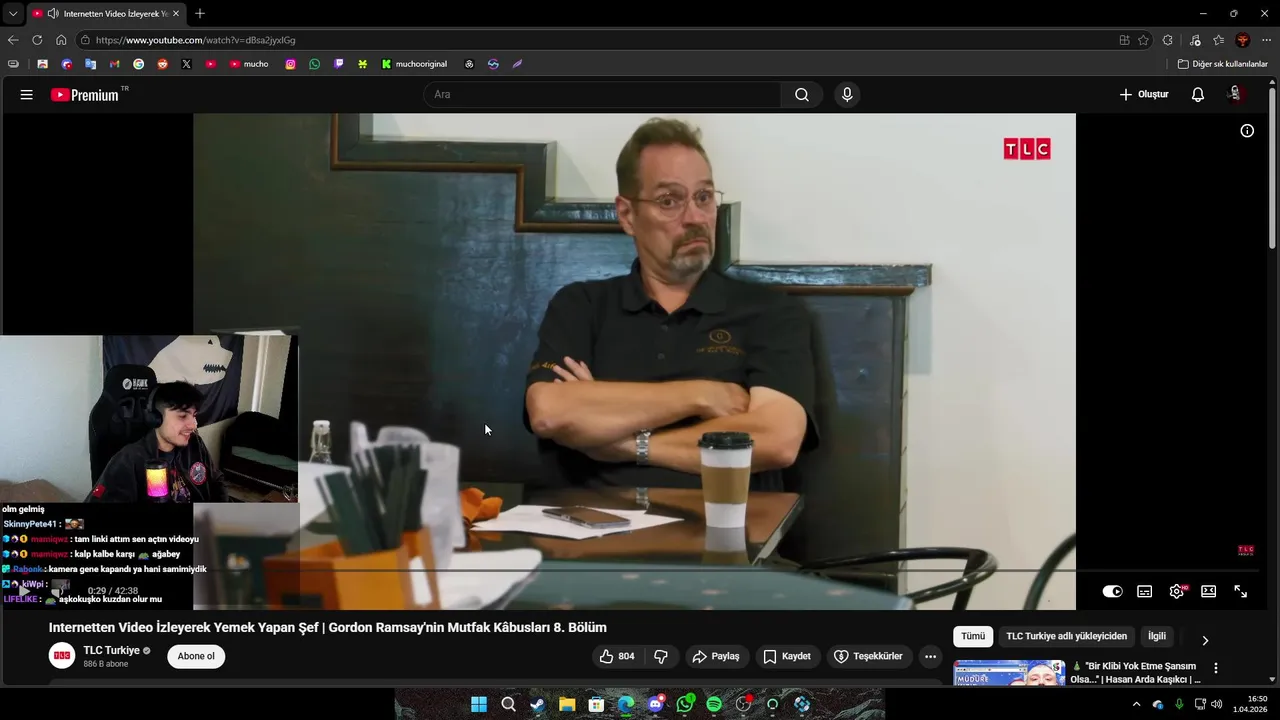
Task: Switch player to theater mode
Action: [1208, 592]
